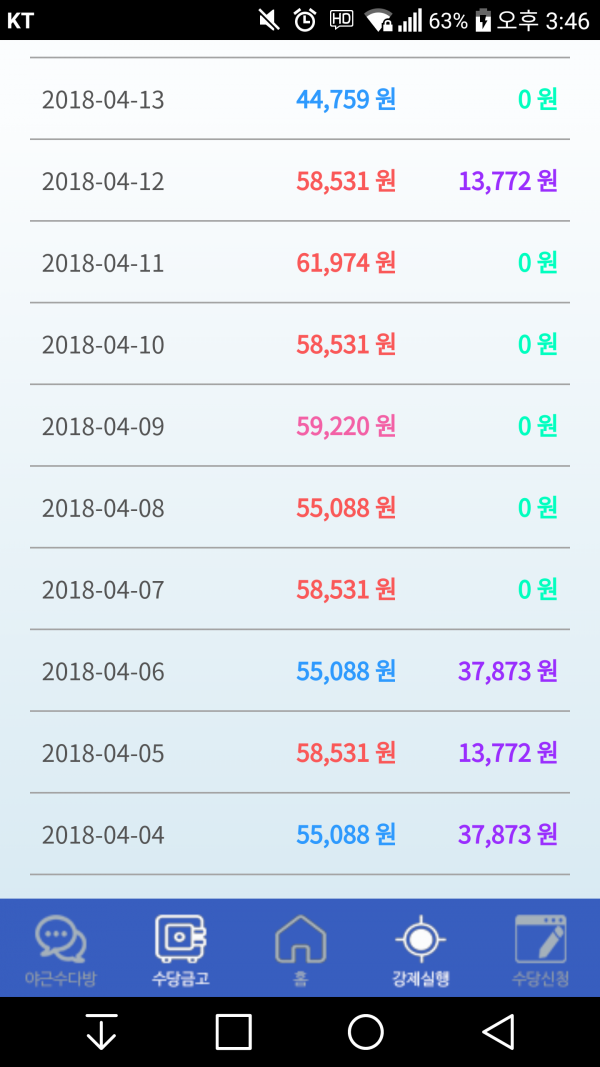Viewport: 600px width, 1067px height.
Task: Tap the 13,772 원 amount for 2018-04-12
Action: (x=508, y=181)
